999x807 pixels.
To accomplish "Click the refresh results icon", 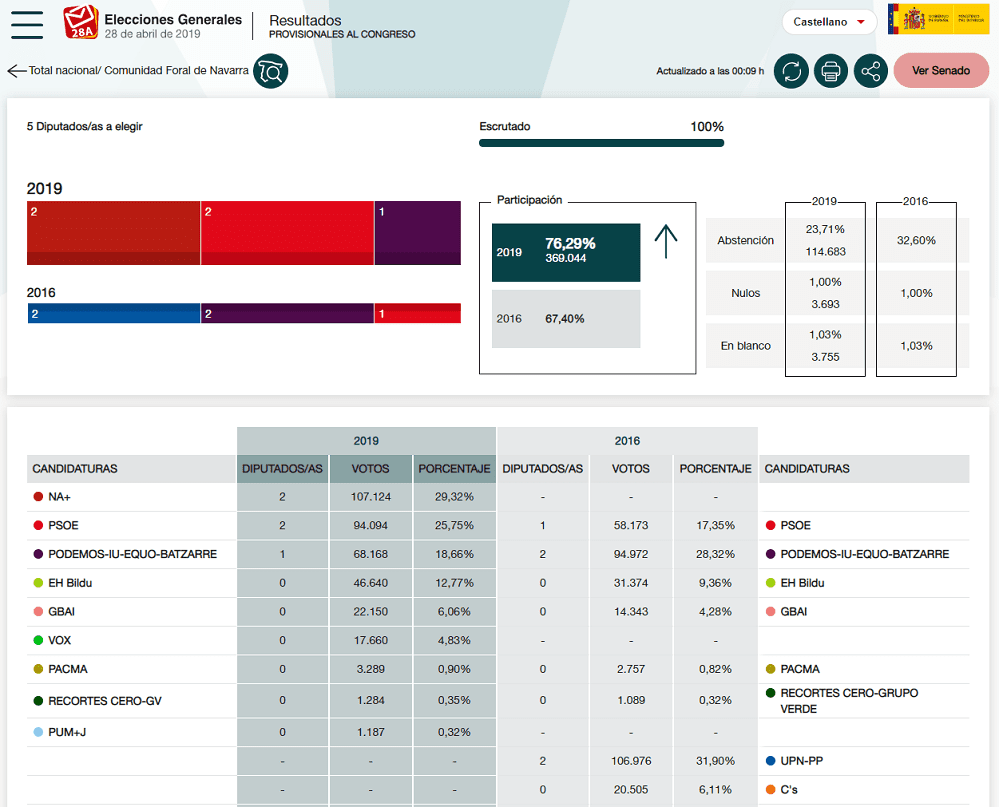I will (791, 71).
